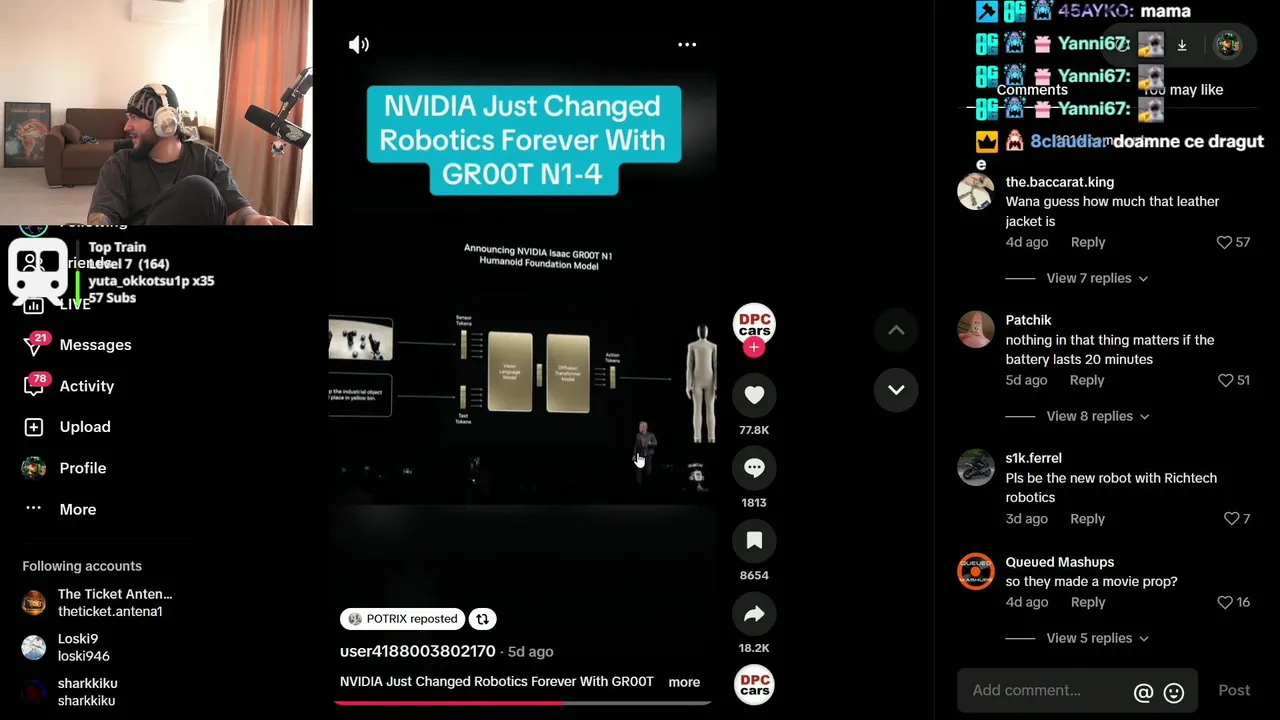Click the video title overlay text
Viewport: 1280px width, 720px height.
tap(523, 140)
